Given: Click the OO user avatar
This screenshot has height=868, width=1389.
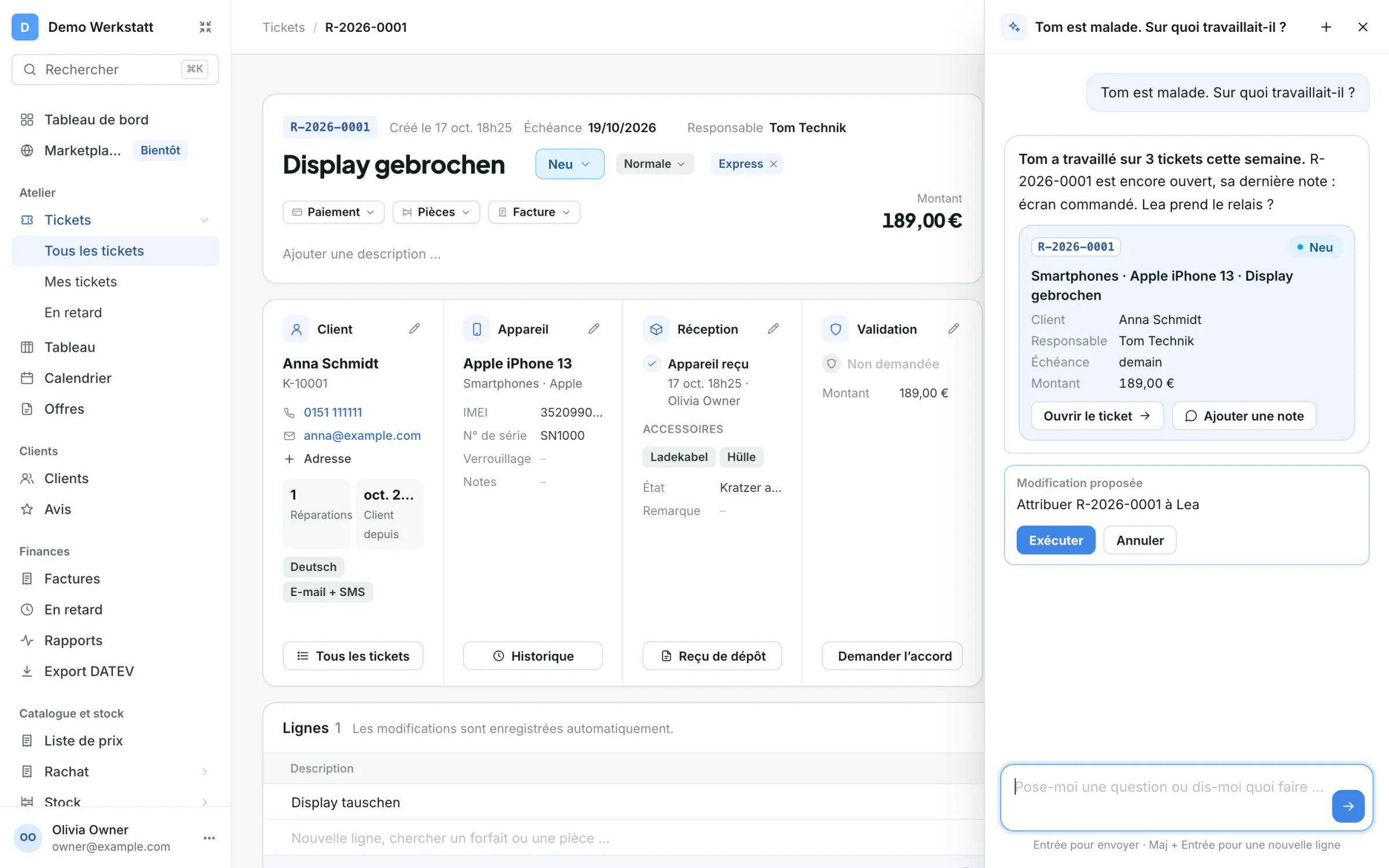Looking at the screenshot, I should pos(28,837).
